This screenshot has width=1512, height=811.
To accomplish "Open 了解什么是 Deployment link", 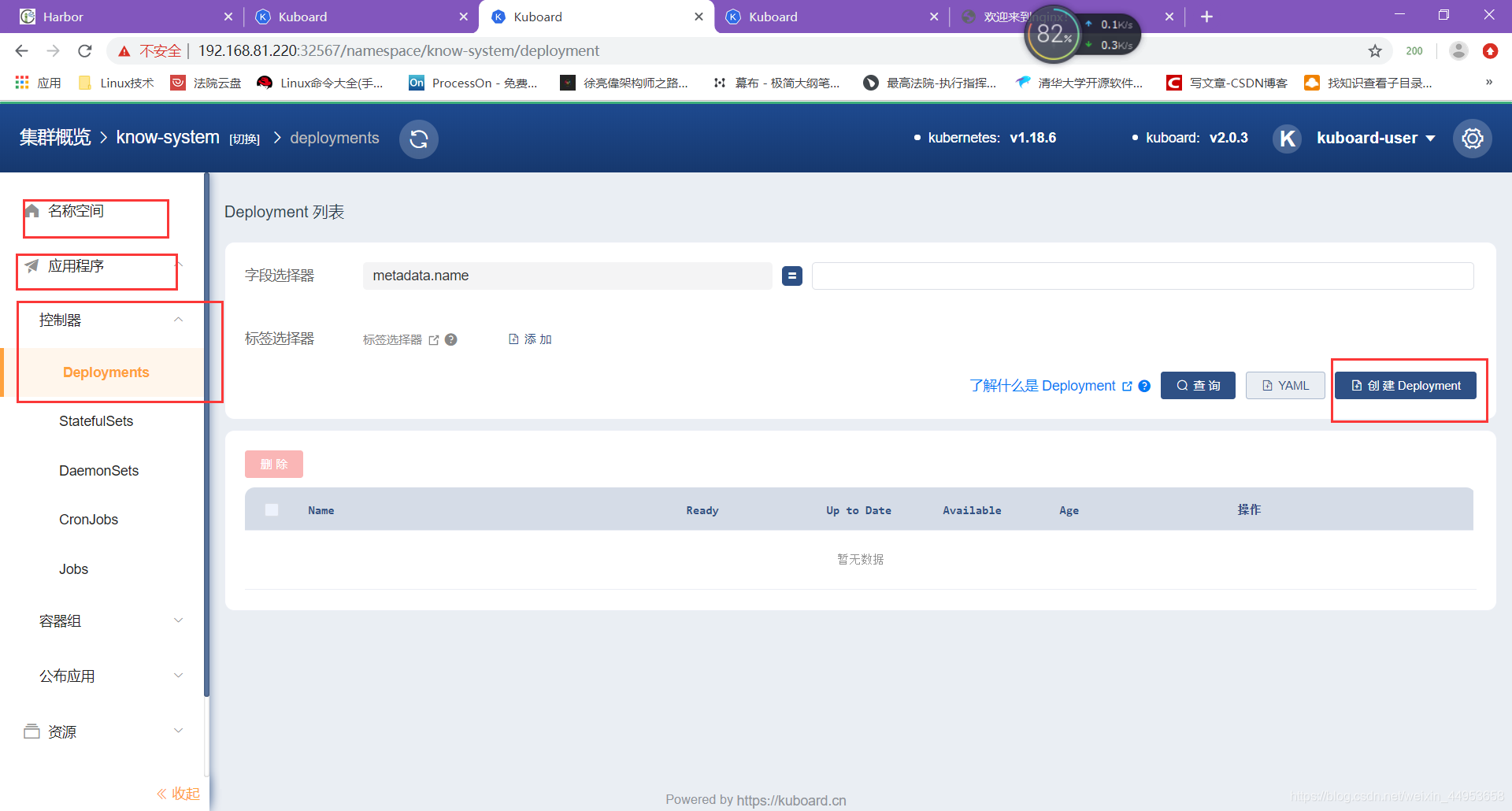I will pos(1050,386).
